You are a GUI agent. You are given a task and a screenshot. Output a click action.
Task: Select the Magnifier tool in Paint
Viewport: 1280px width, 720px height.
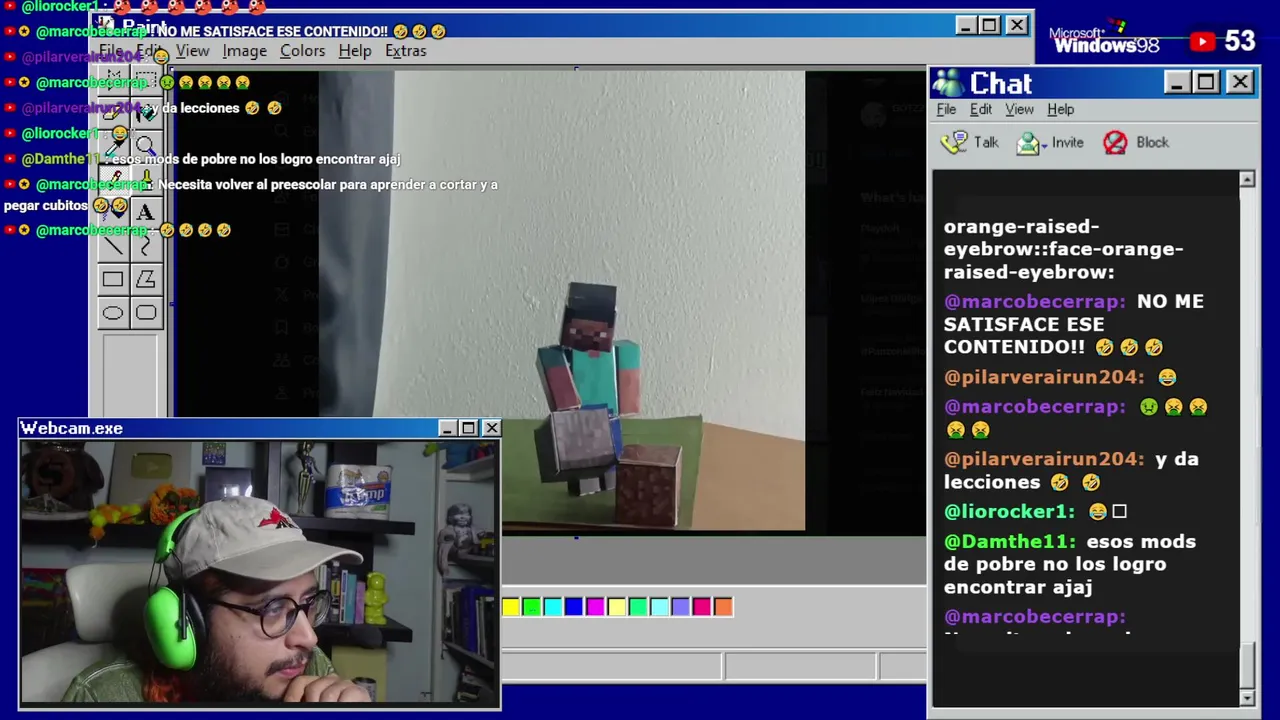146,145
